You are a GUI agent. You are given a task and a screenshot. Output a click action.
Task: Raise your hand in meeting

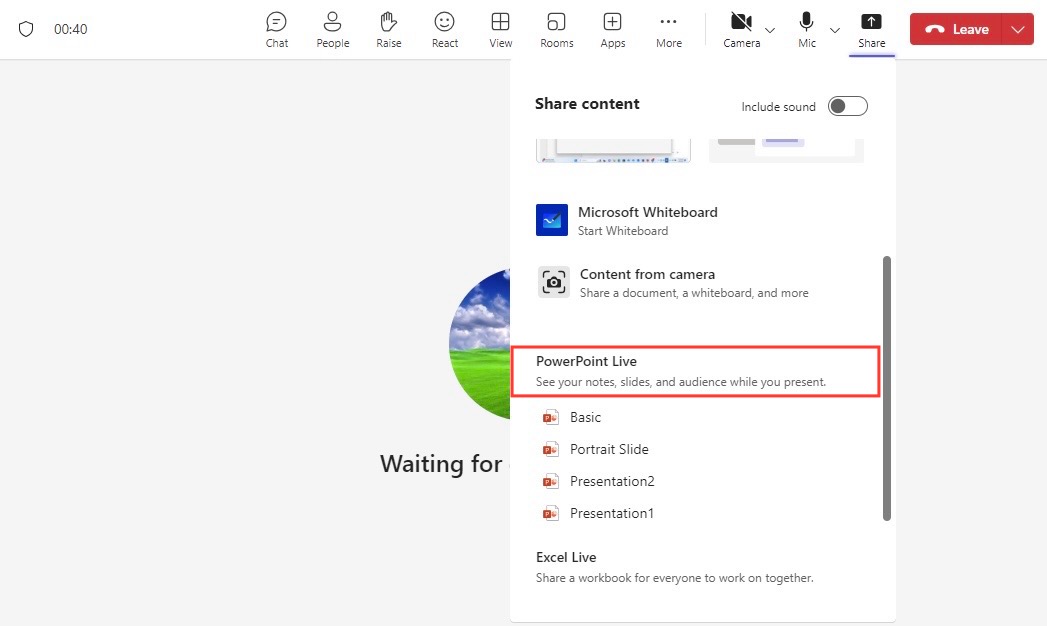click(x=389, y=30)
